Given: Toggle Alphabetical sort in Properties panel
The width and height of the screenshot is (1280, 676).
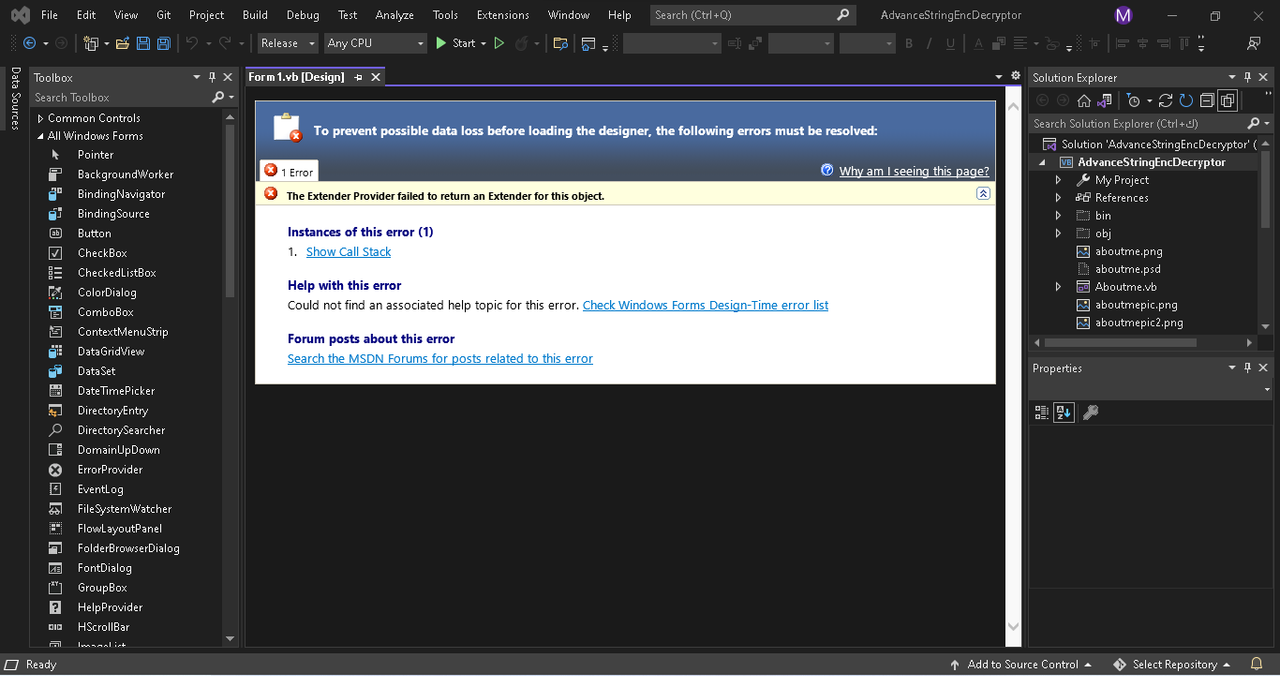Looking at the screenshot, I should [1063, 412].
